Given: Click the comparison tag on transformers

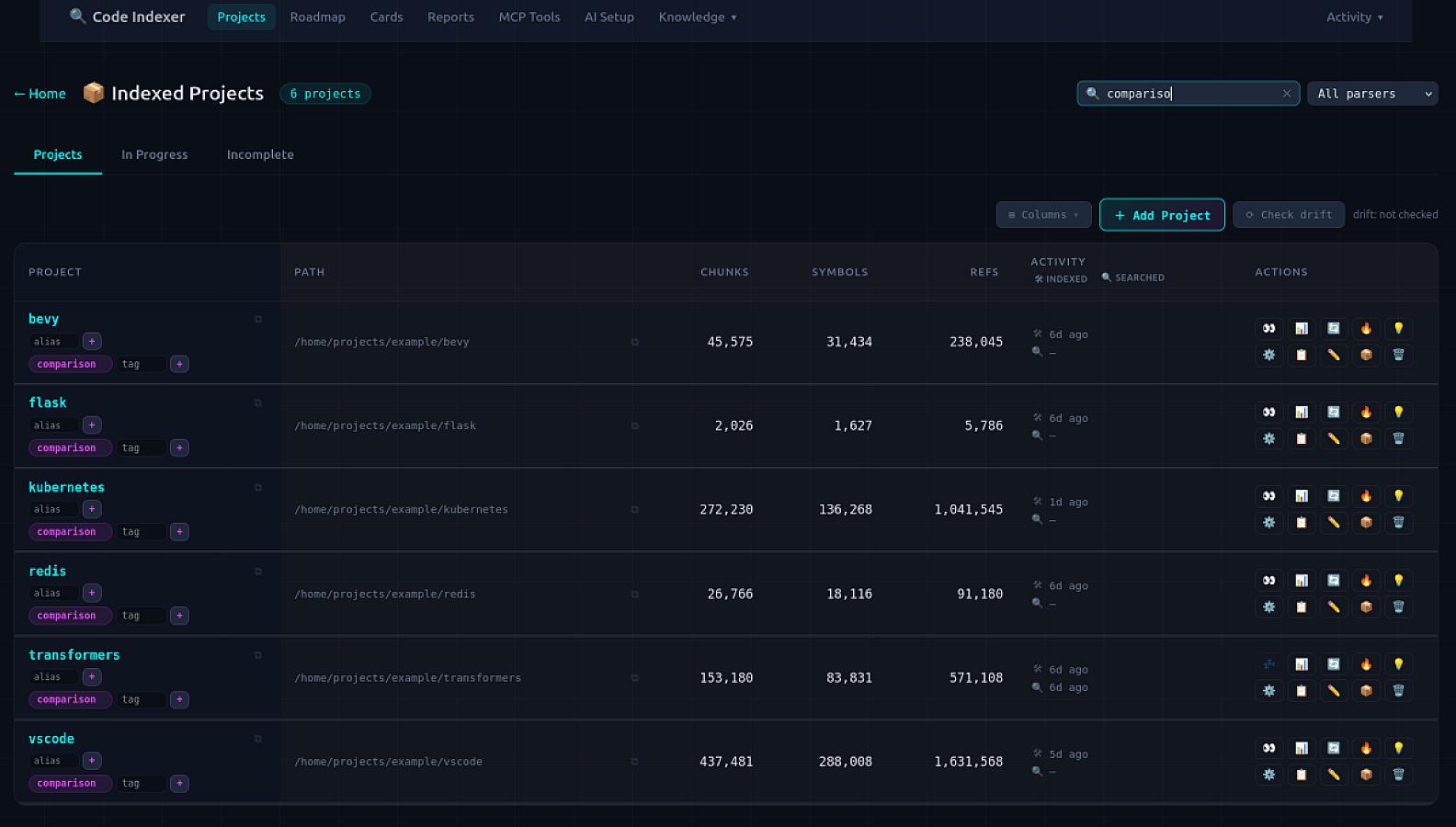Looking at the screenshot, I should click(x=70, y=699).
